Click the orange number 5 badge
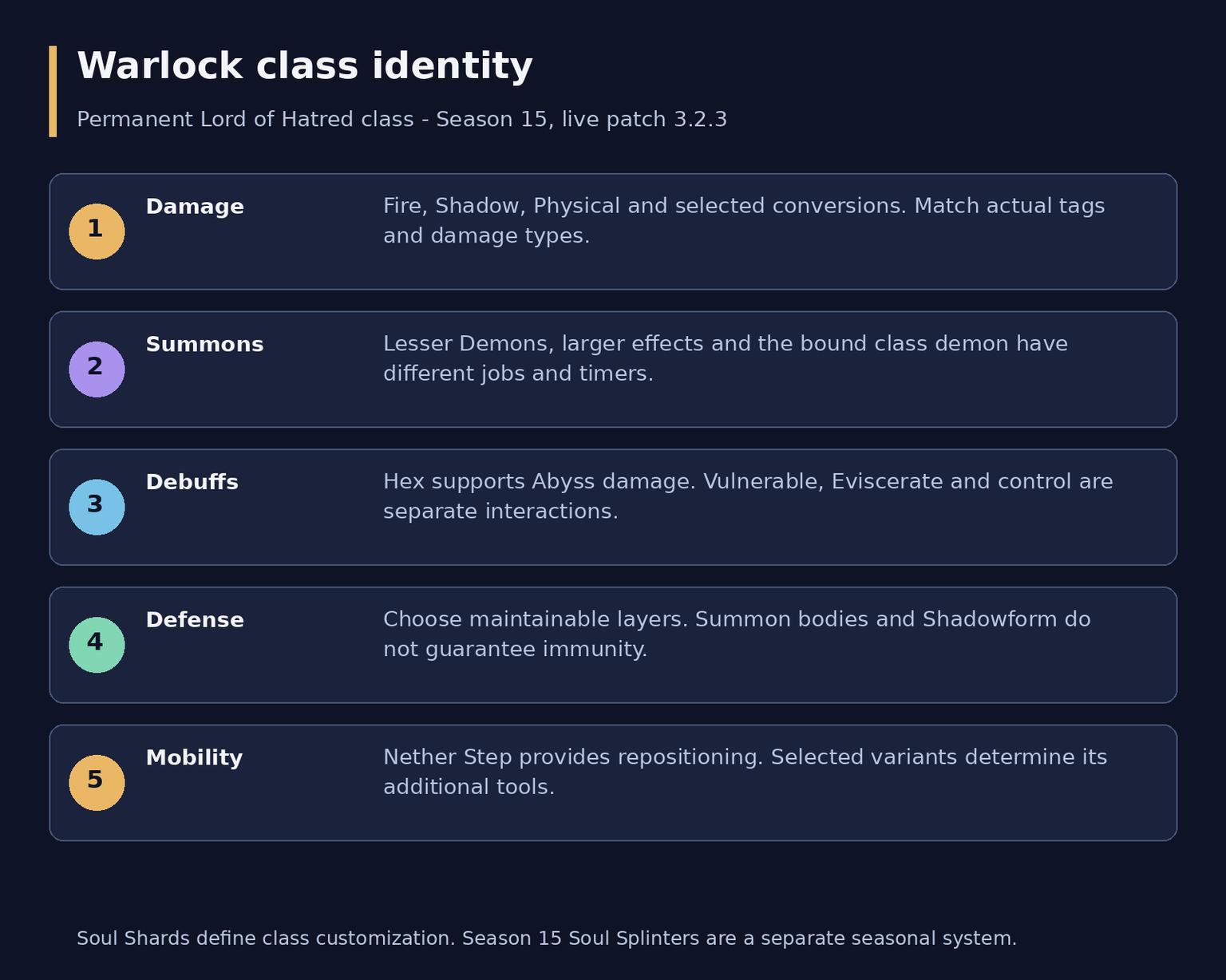The width and height of the screenshot is (1226, 980). pos(97,783)
